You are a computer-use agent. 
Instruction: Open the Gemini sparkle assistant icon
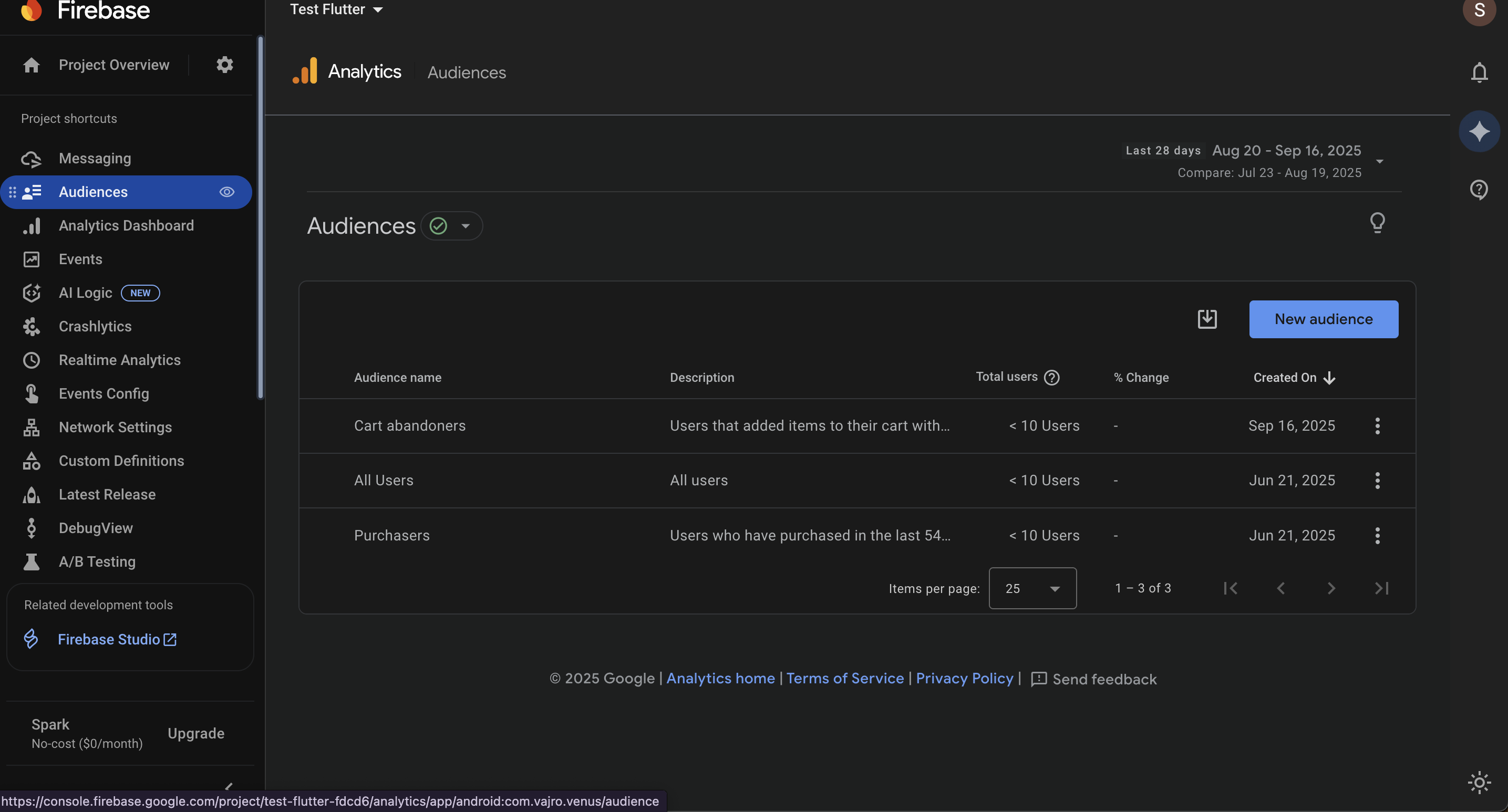1479,131
